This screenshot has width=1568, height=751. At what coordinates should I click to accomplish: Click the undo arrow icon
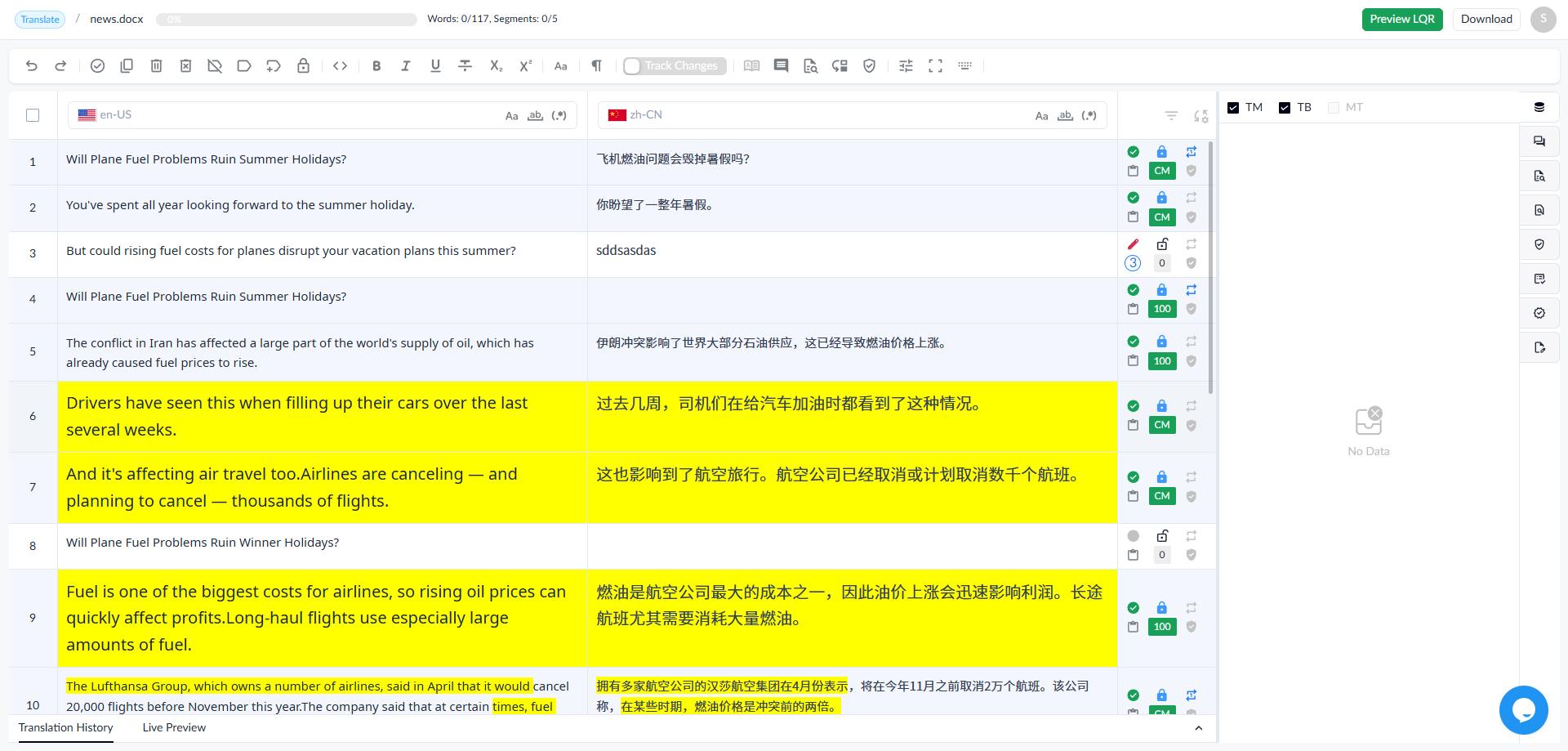tap(32, 66)
